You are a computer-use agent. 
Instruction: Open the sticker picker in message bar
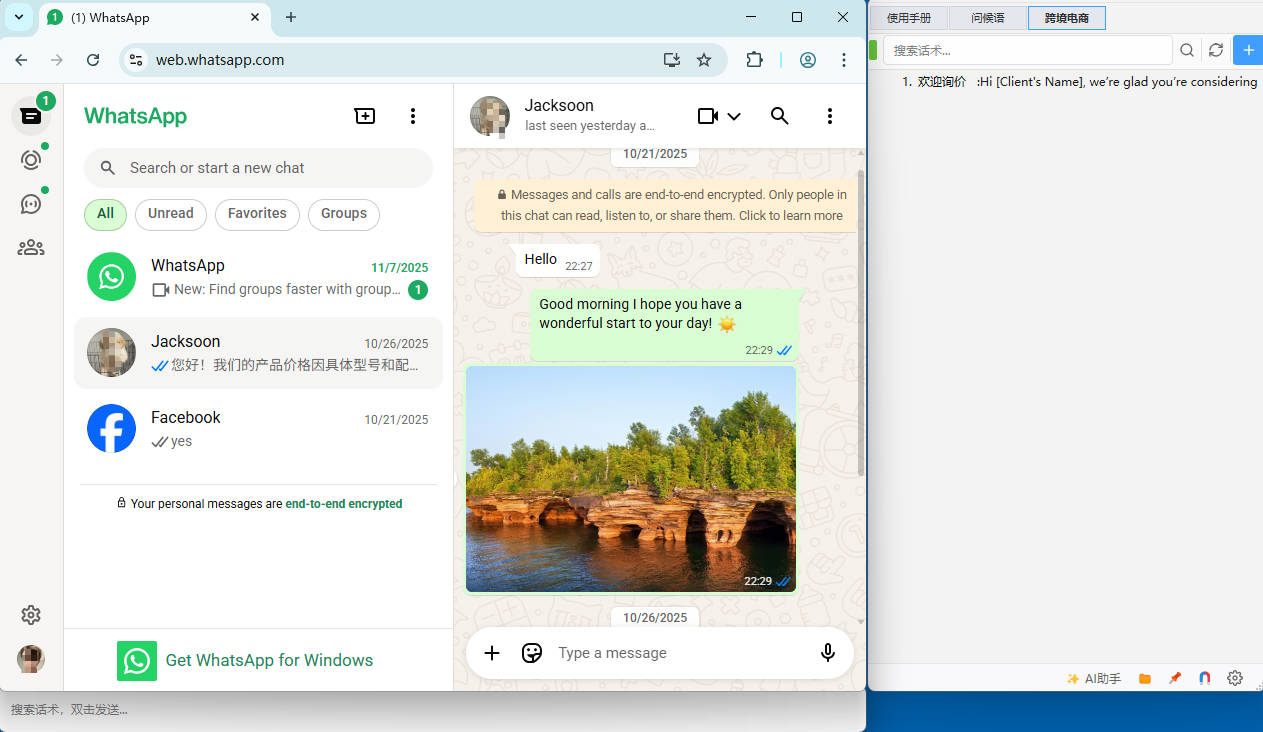[531, 653]
